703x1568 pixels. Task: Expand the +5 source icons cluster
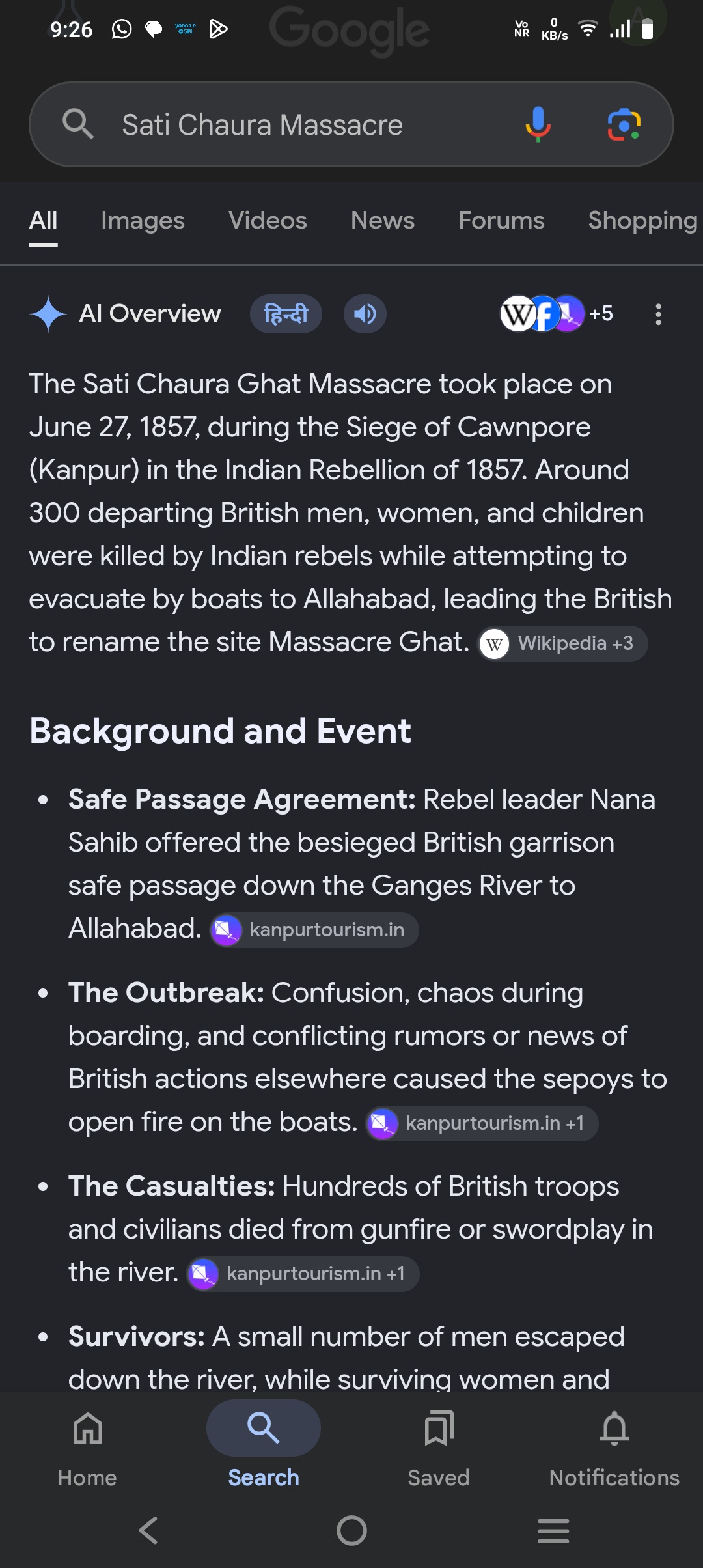pyautogui.click(x=557, y=314)
